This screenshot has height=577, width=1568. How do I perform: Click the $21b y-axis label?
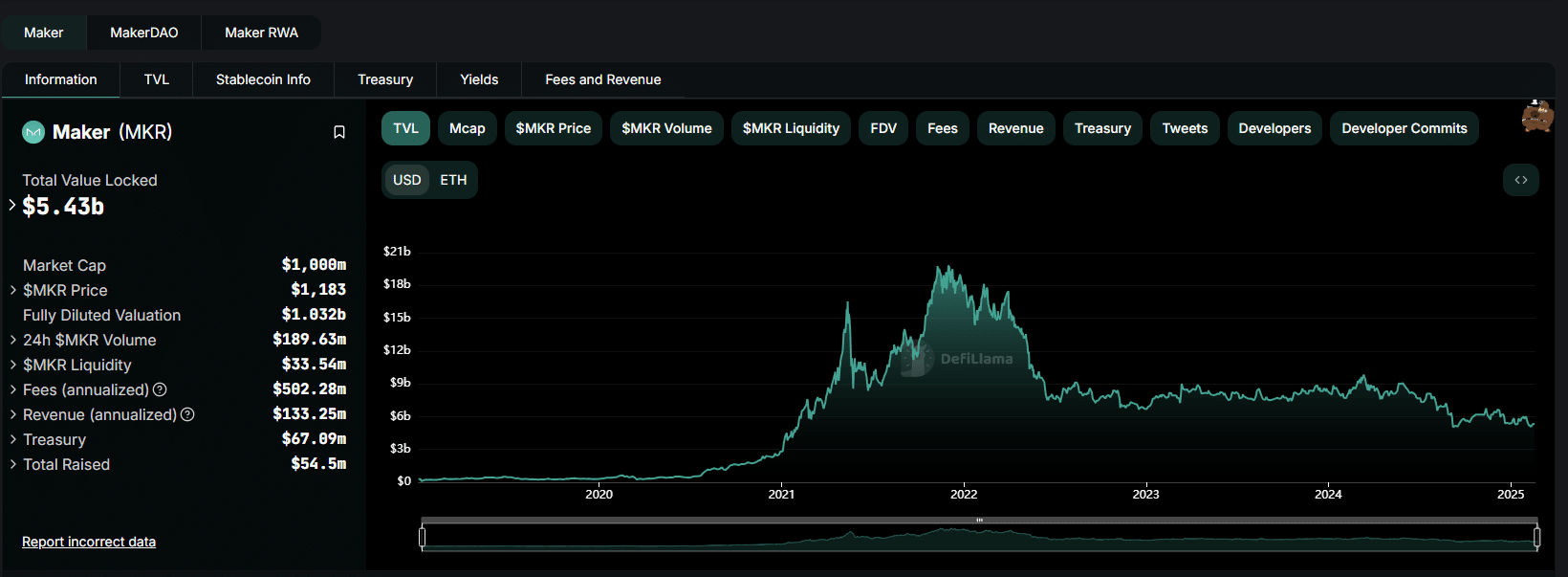[x=397, y=252]
